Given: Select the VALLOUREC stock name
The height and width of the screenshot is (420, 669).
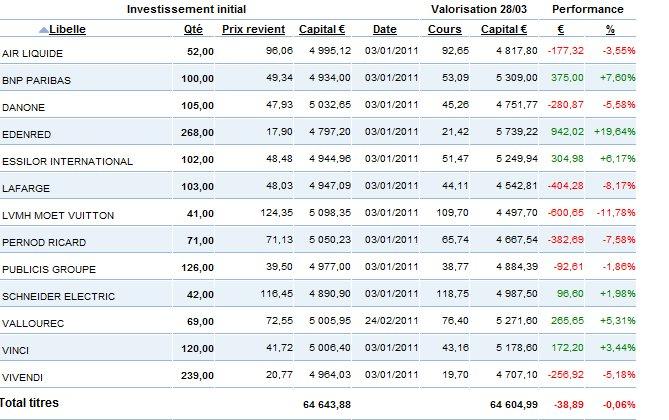Looking at the screenshot, I should (x=33, y=323).
